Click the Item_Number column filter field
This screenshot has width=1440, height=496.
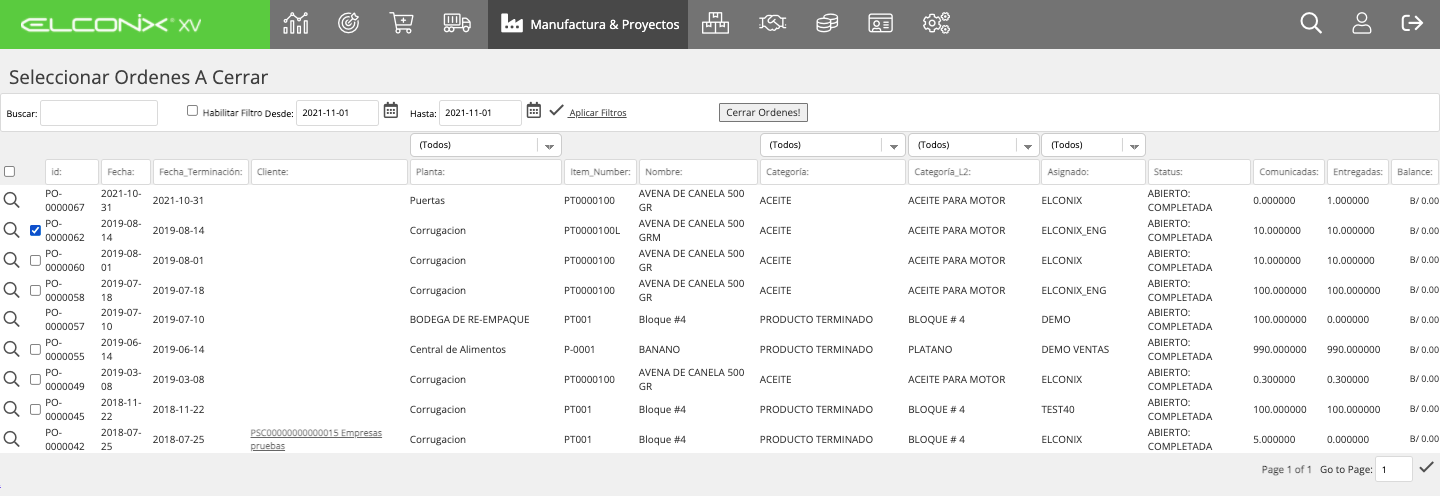599,172
